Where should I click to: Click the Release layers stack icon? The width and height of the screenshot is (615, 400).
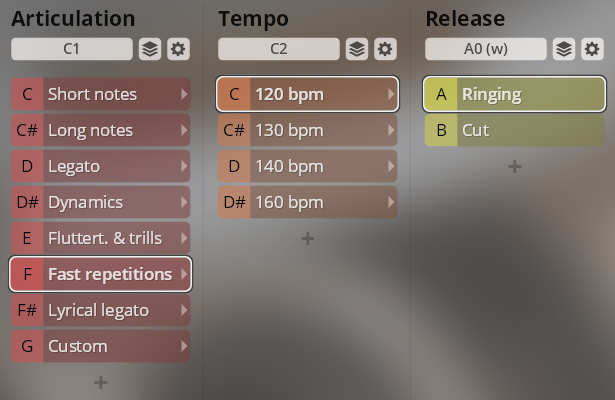[564, 49]
